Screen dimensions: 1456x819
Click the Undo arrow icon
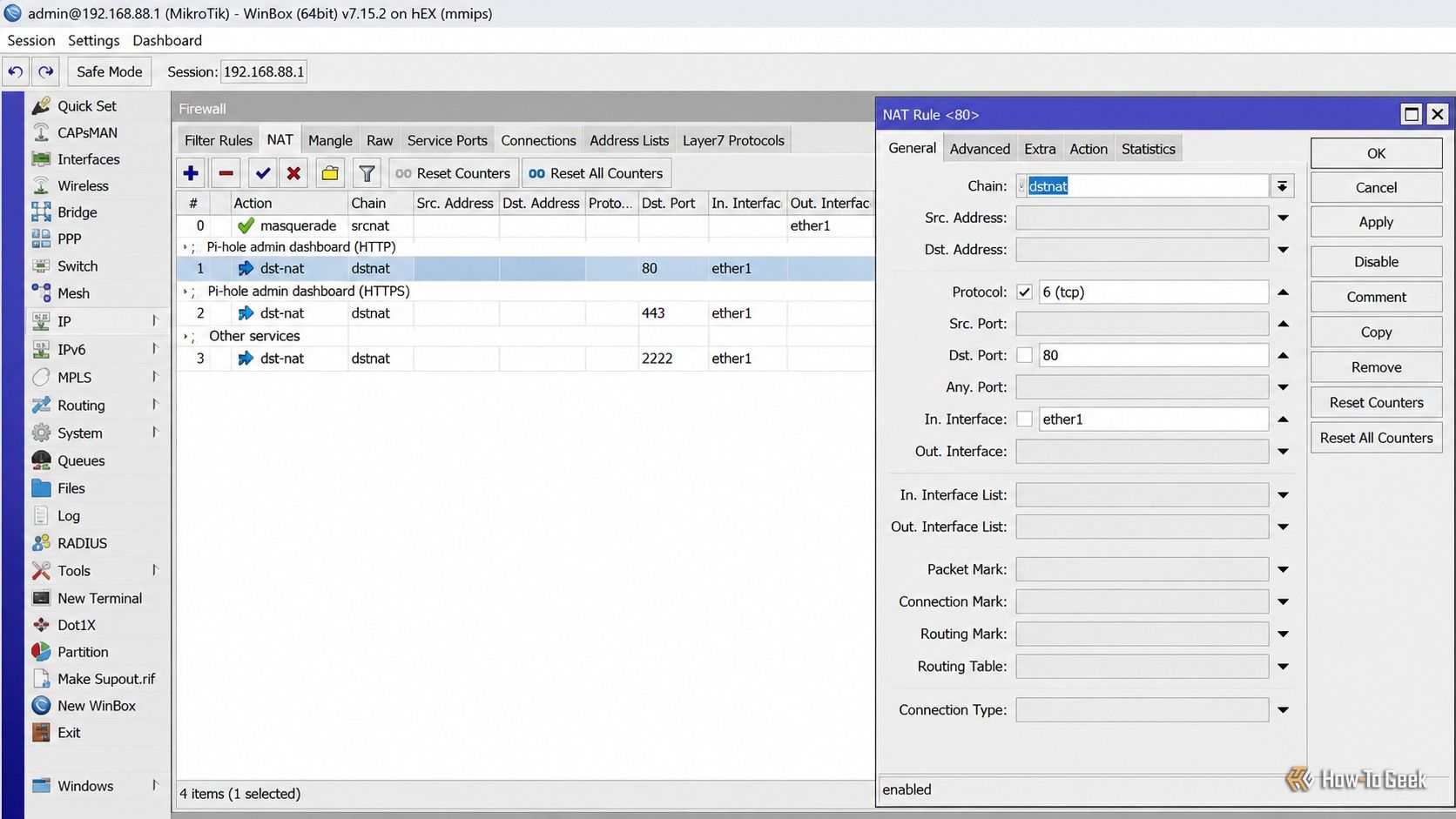(16, 71)
